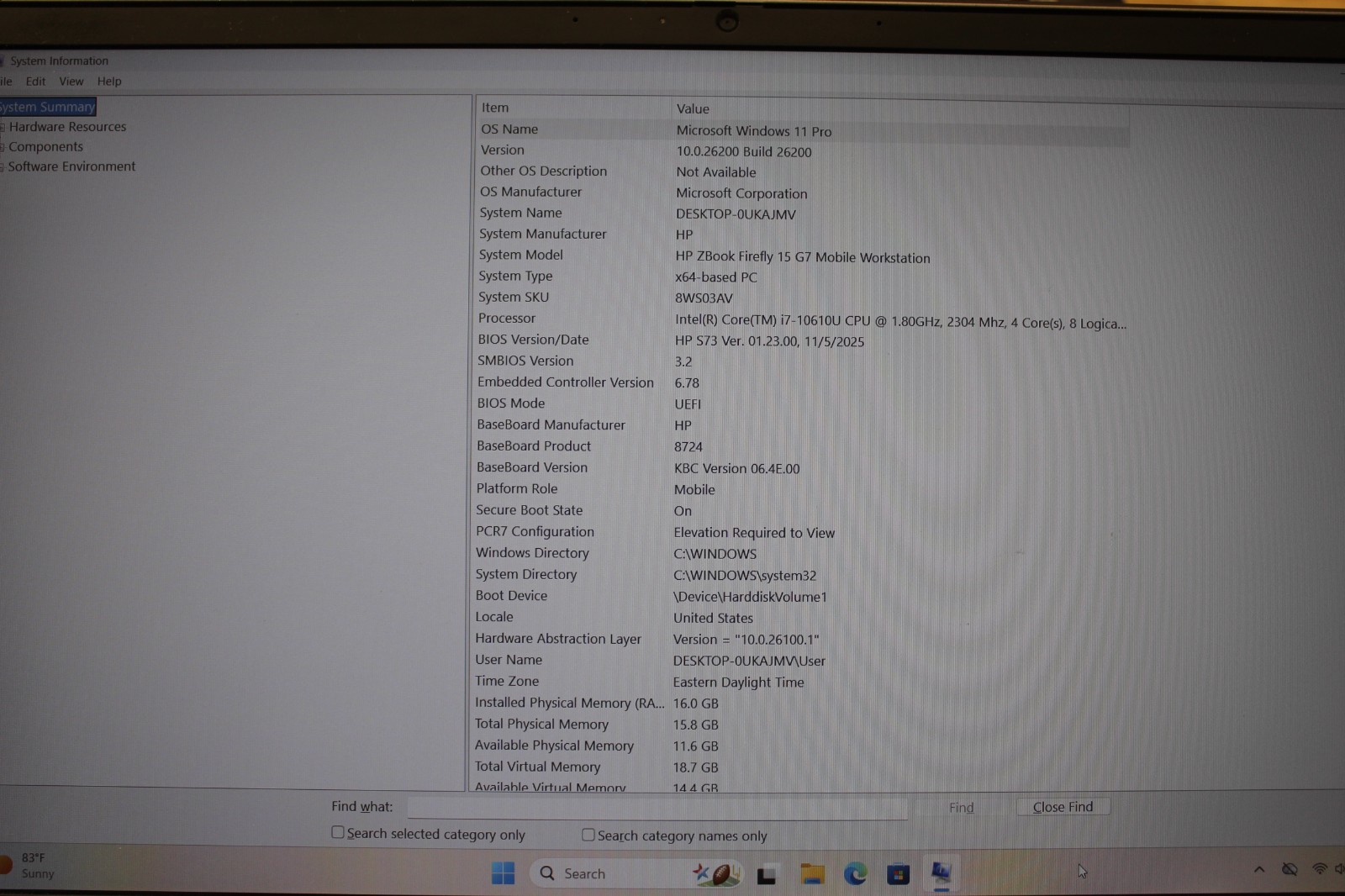Image resolution: width=1345 pixels, height=896 pixels.
Task: Select the System Manufacturer row
Action: (x=803, y=235)
